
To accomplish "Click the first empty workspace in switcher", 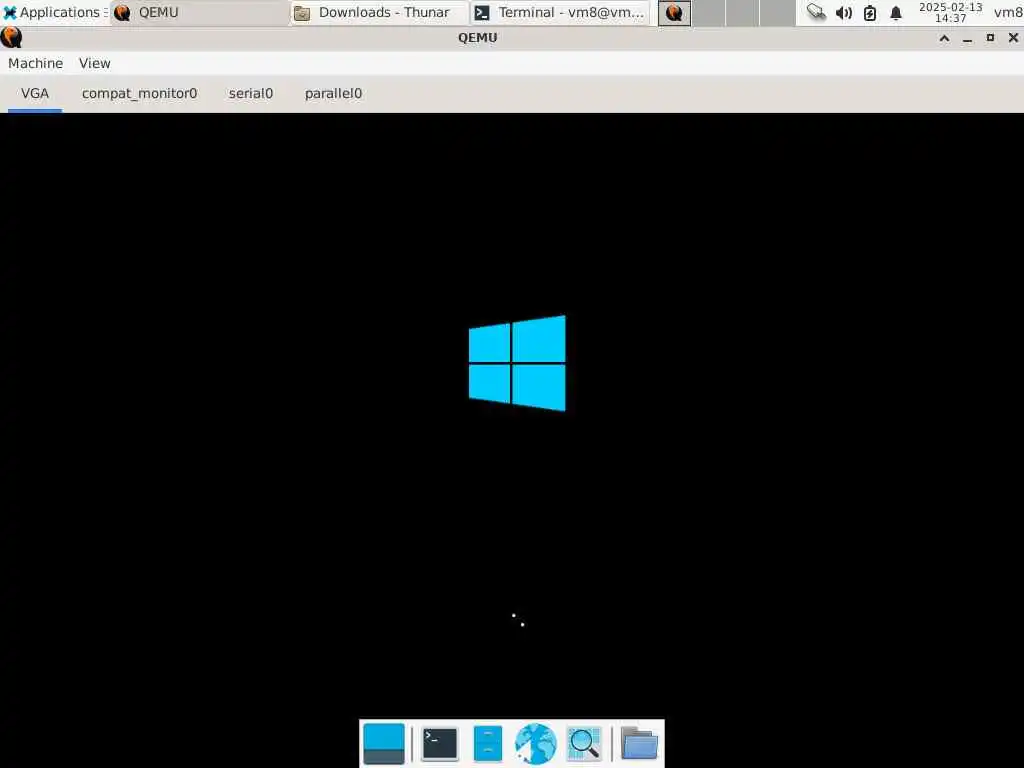I will 709,12.
